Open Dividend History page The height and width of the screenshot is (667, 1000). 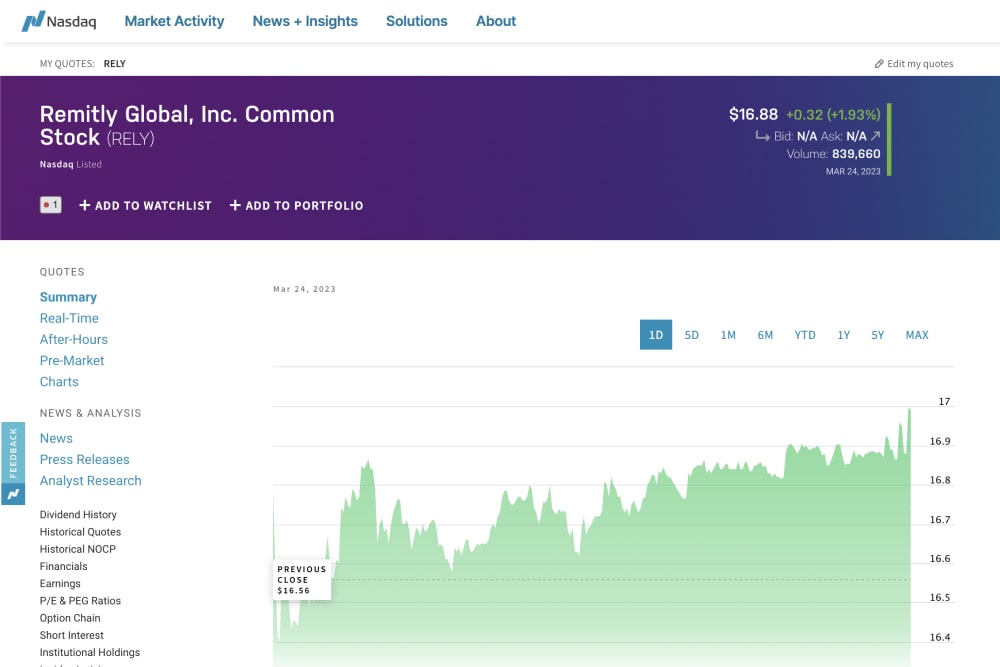[x=78, y=515]
